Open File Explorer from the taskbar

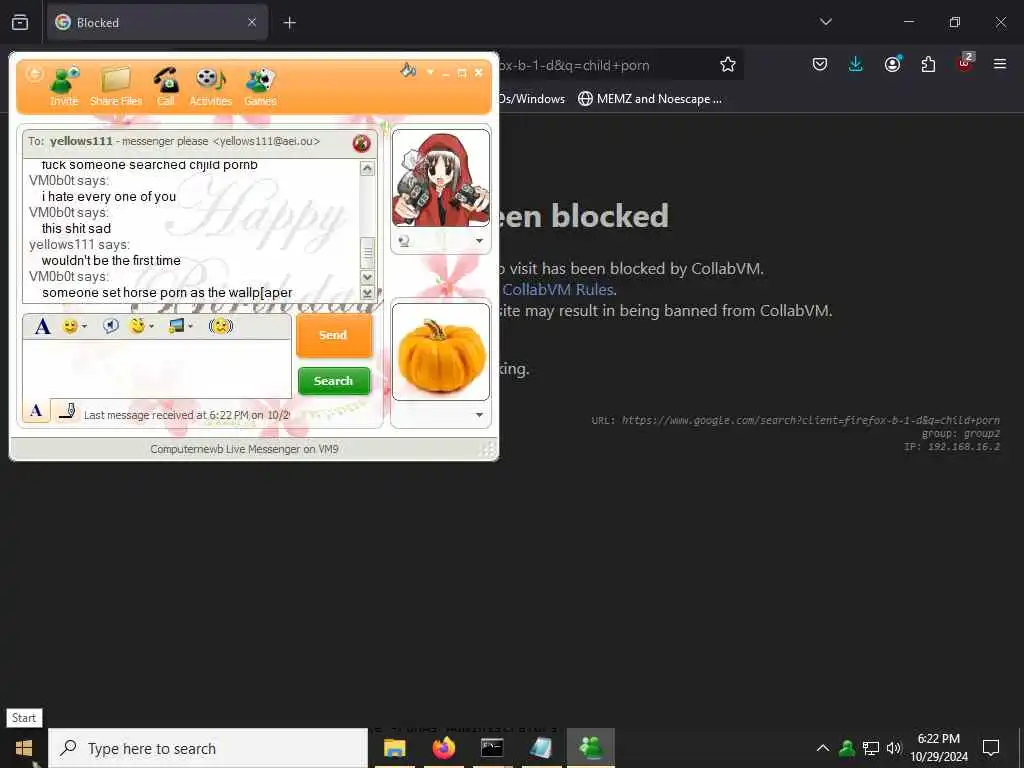(x=394, y=748)
